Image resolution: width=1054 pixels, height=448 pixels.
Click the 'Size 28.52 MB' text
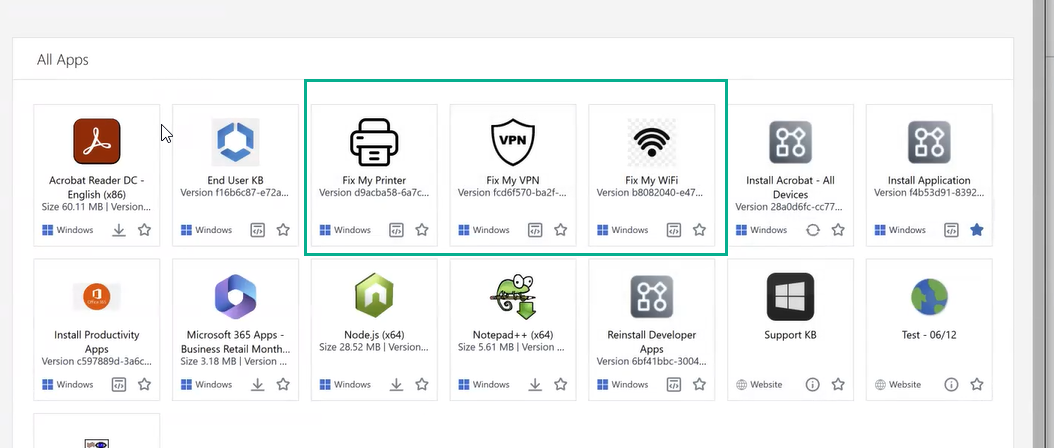coord(348,347)
